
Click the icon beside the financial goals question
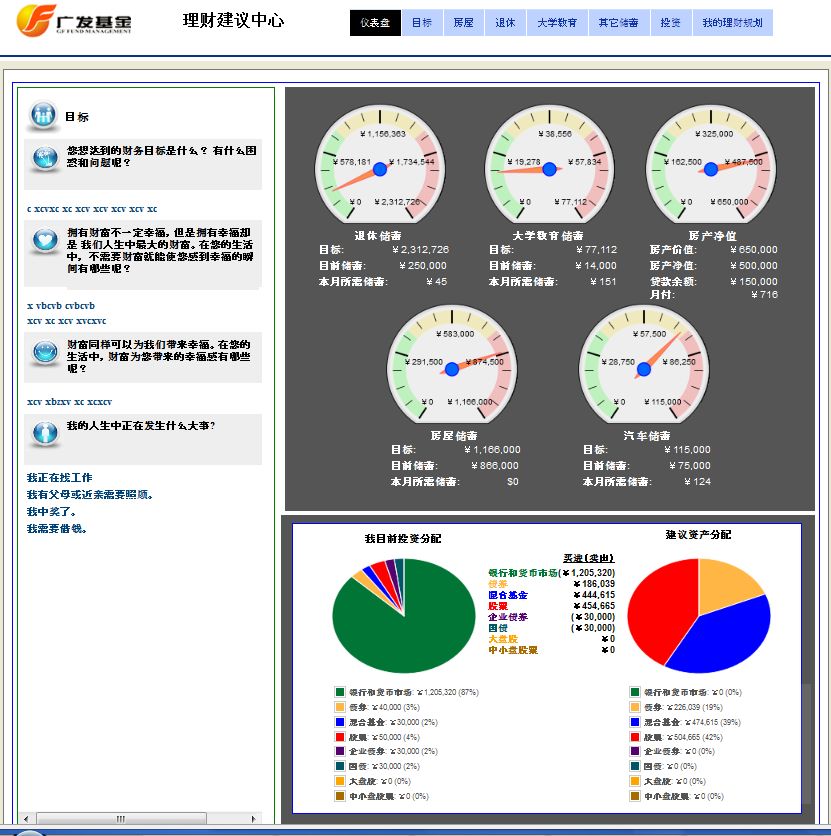click(x=45, y=157)
